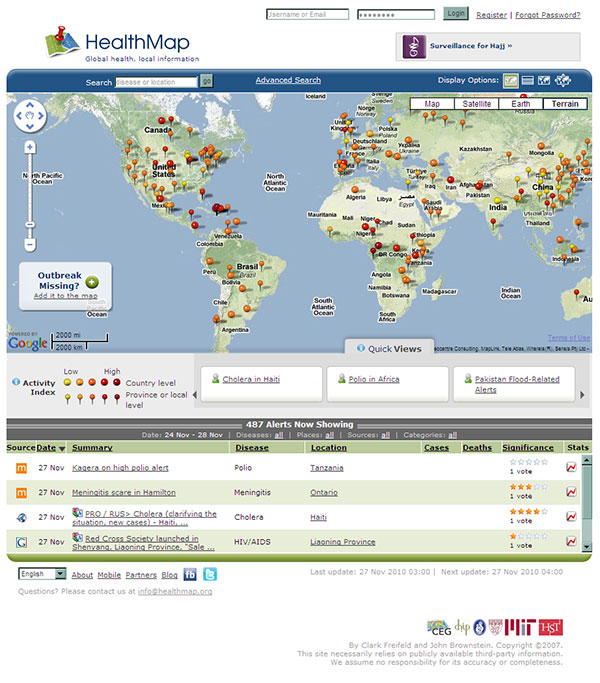Select the map view display option icon
The image size is (600, 683).
(x=511, y=81)
